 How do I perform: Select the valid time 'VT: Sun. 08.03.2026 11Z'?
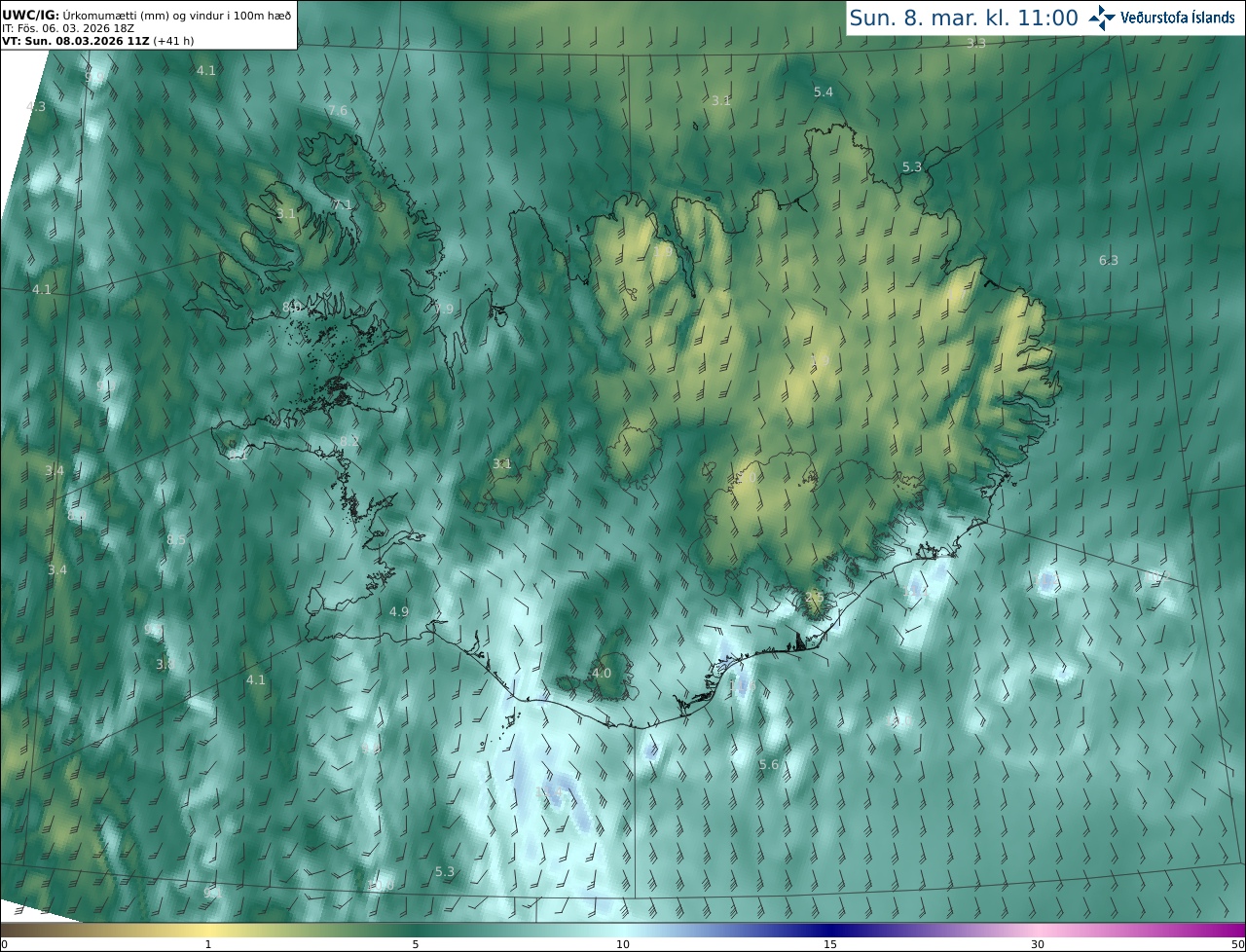point(75,41)
